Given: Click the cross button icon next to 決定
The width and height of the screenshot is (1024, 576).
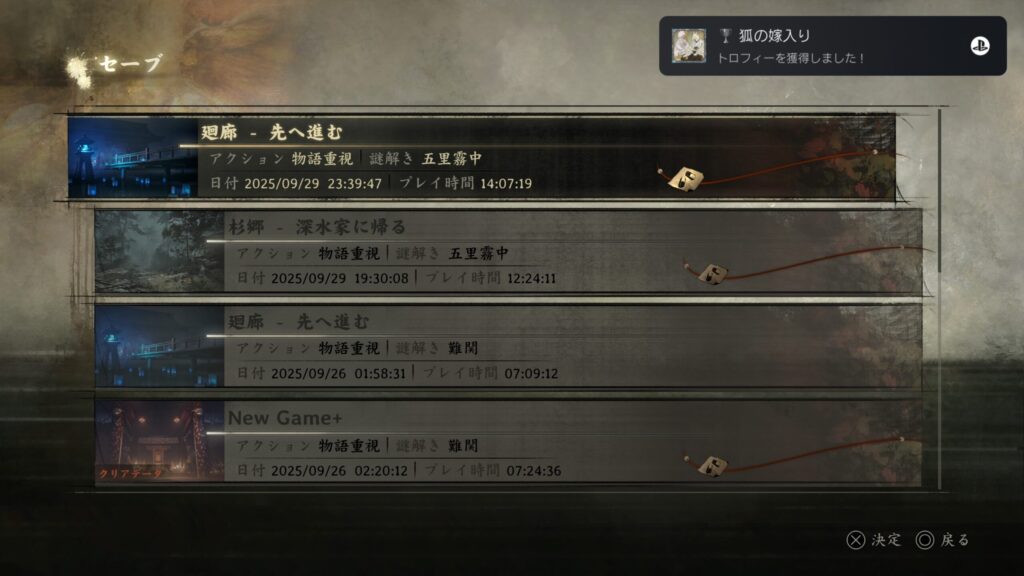Looking at the screenshot, I should point(856,540).
